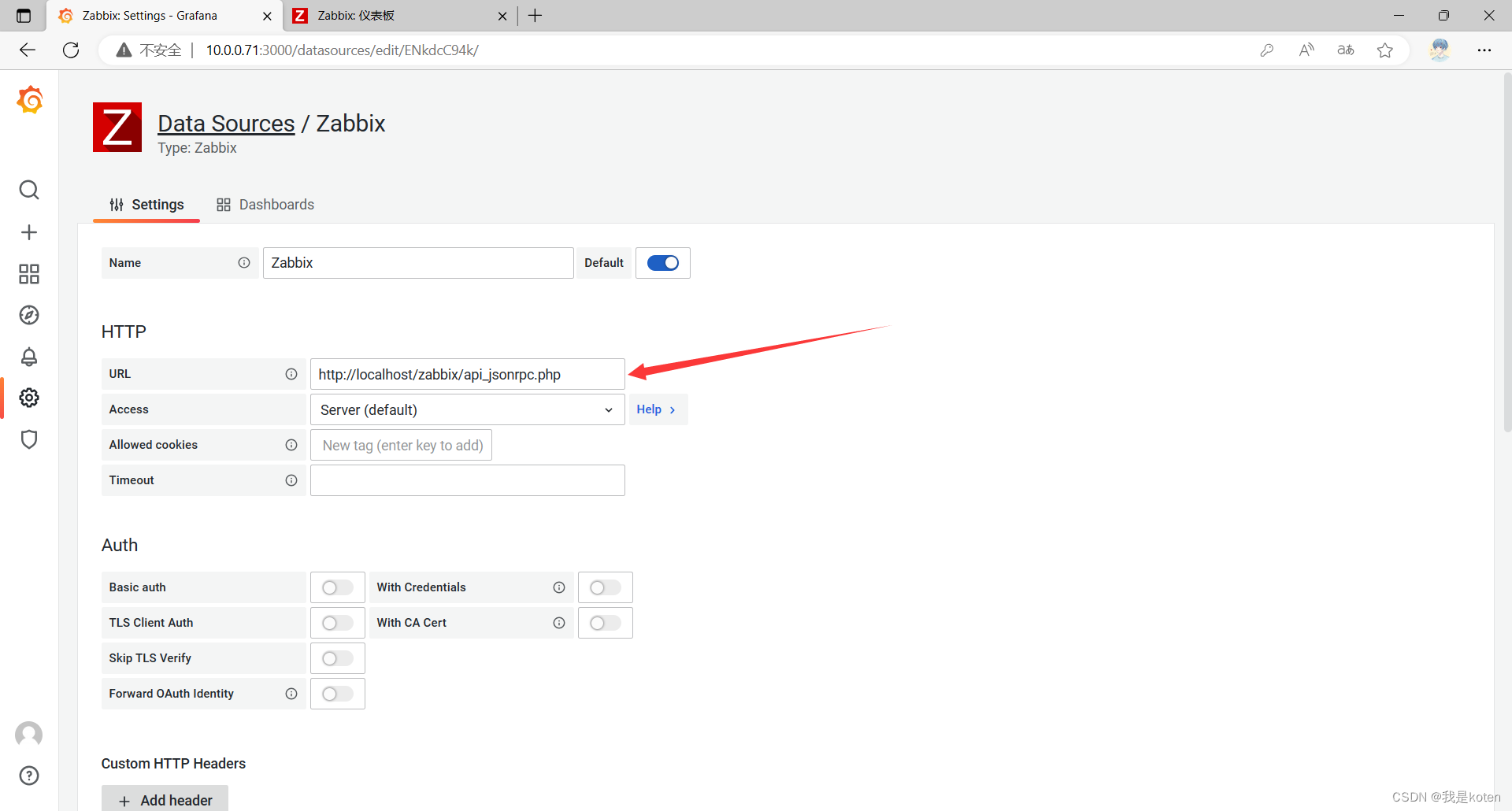Click the translate icon in address bar

(1346, 50)
